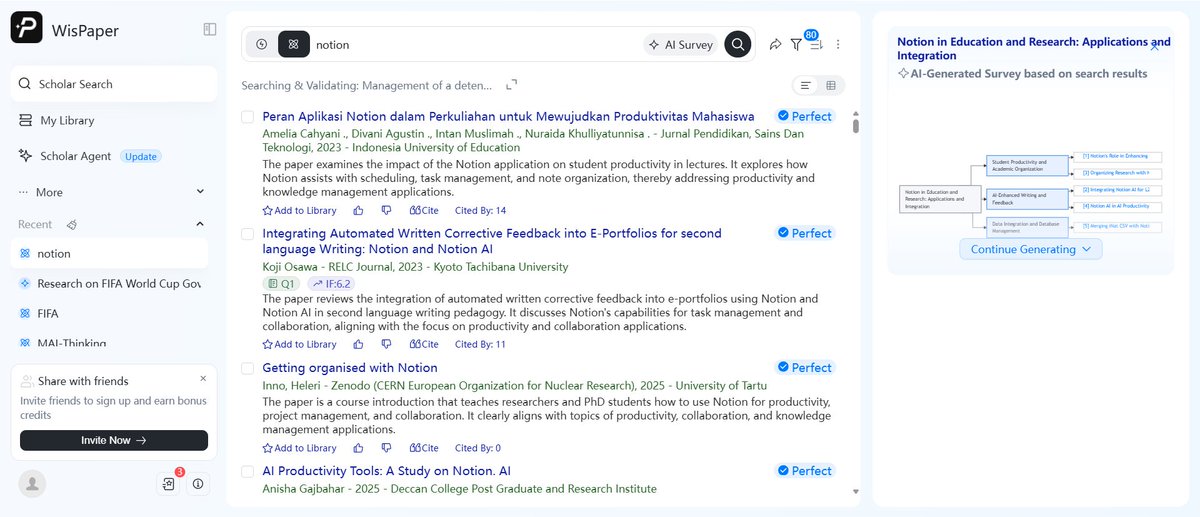Like the 'Peran Aplikasi Notion' paper
This screenshot has height=517, width=1200.
[x=358, y=210]
